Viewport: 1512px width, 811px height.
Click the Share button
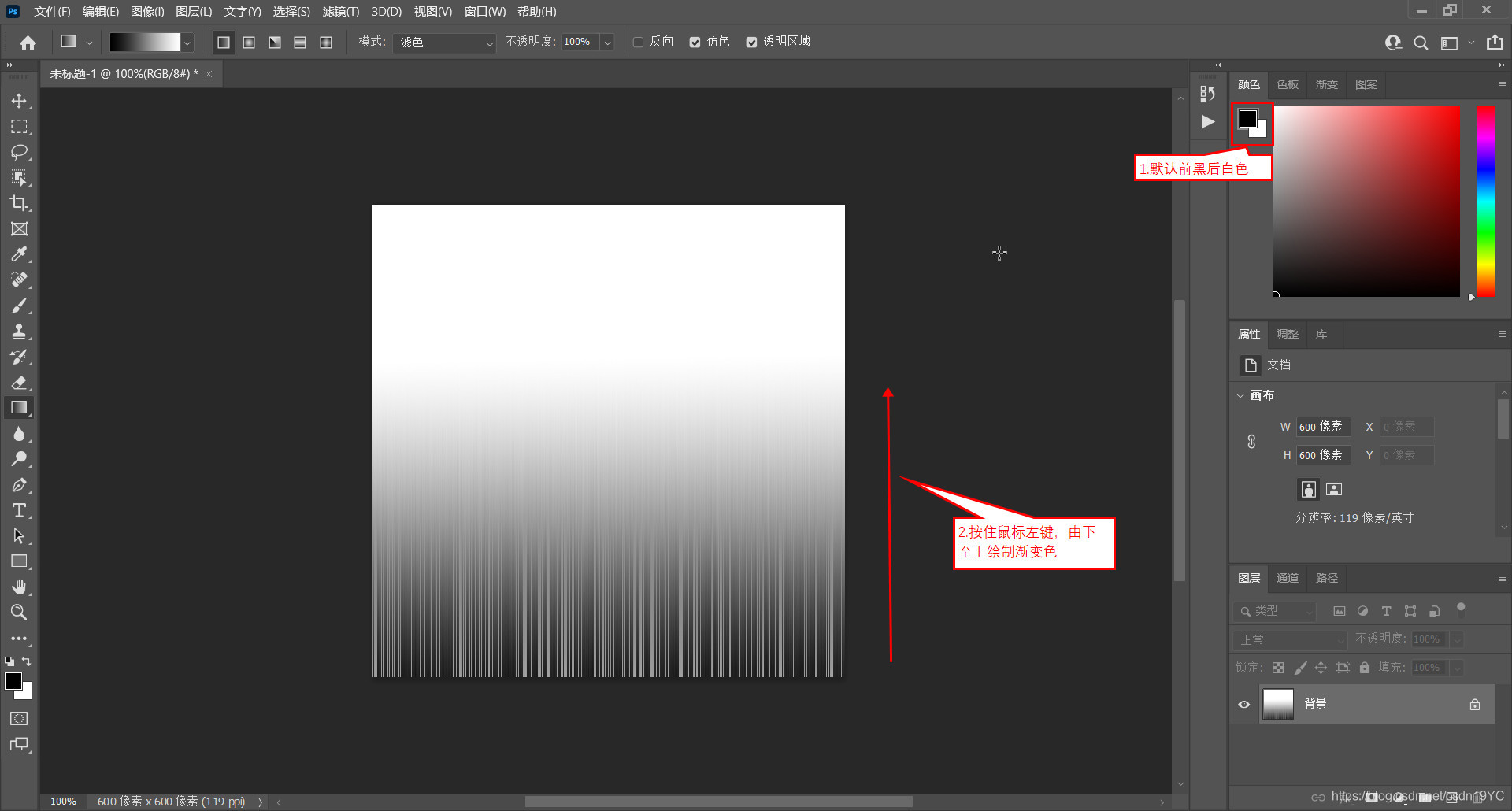point(1495,43)
